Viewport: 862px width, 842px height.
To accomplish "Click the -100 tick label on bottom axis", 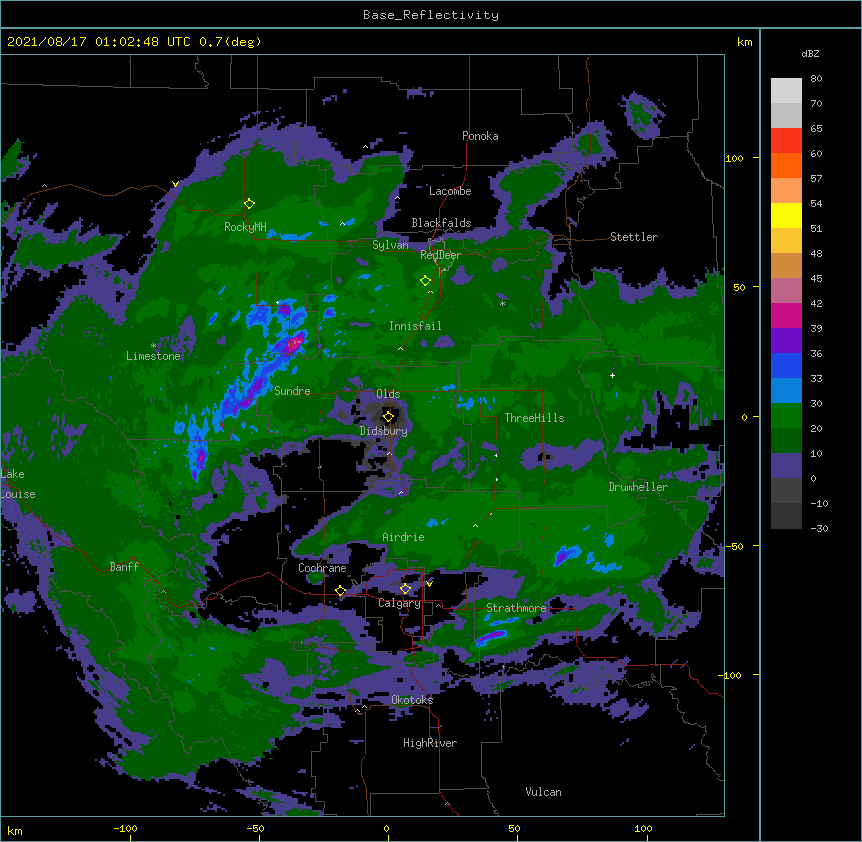I will tap(125, 828).
